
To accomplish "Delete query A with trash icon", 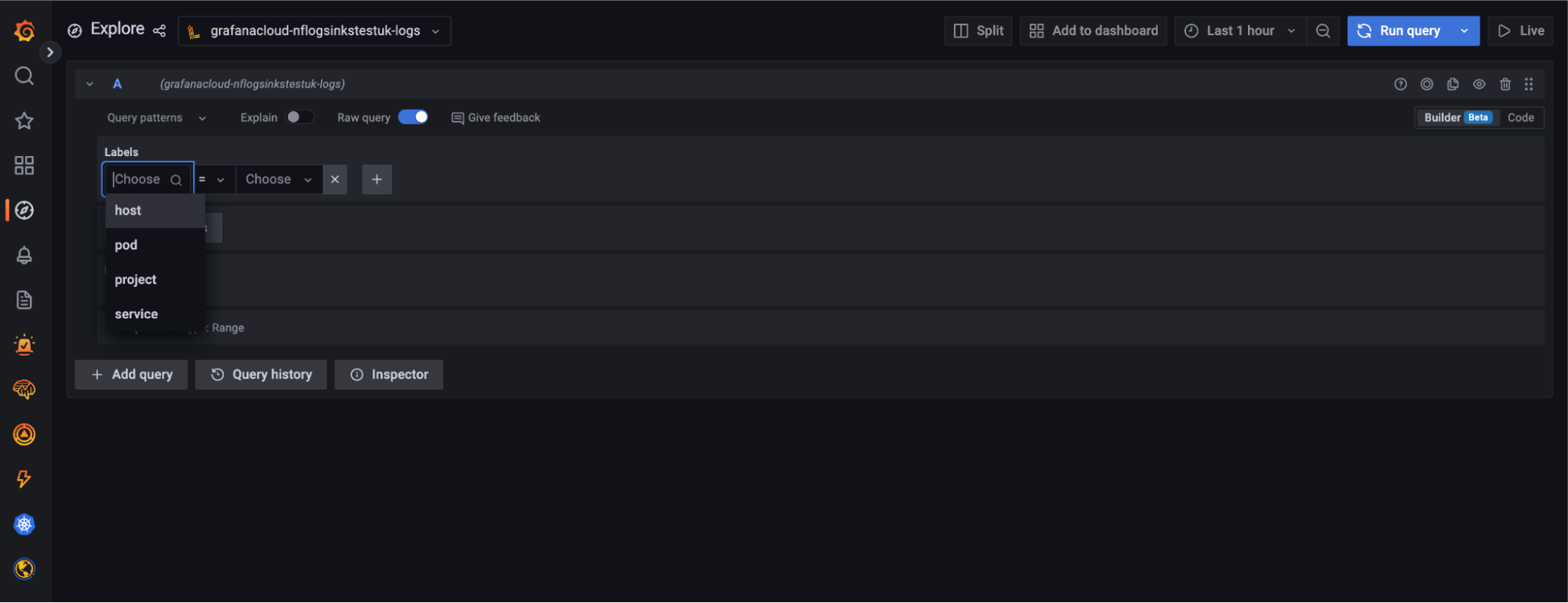I will pyautogui.click(x=1505, y=84).
